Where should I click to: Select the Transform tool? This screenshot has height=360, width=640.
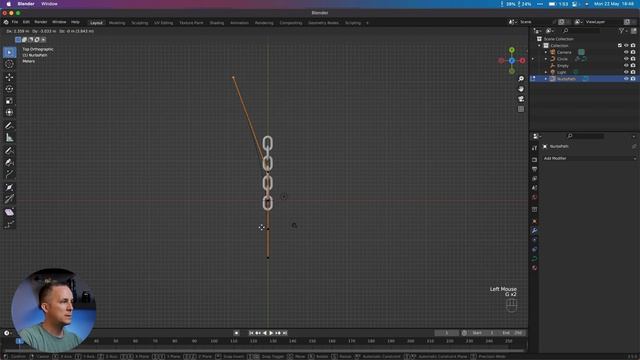click(9, 113)
